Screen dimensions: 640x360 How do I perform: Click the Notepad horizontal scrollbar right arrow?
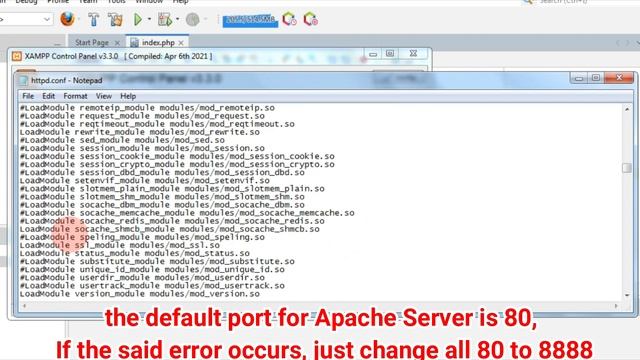coord(616,305)
